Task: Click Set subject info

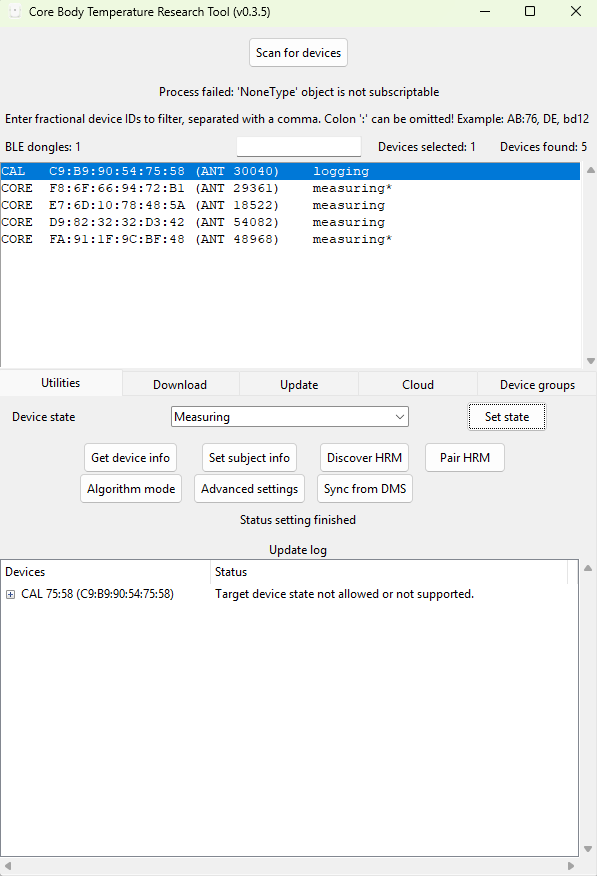Action: [x=249, y=458]
